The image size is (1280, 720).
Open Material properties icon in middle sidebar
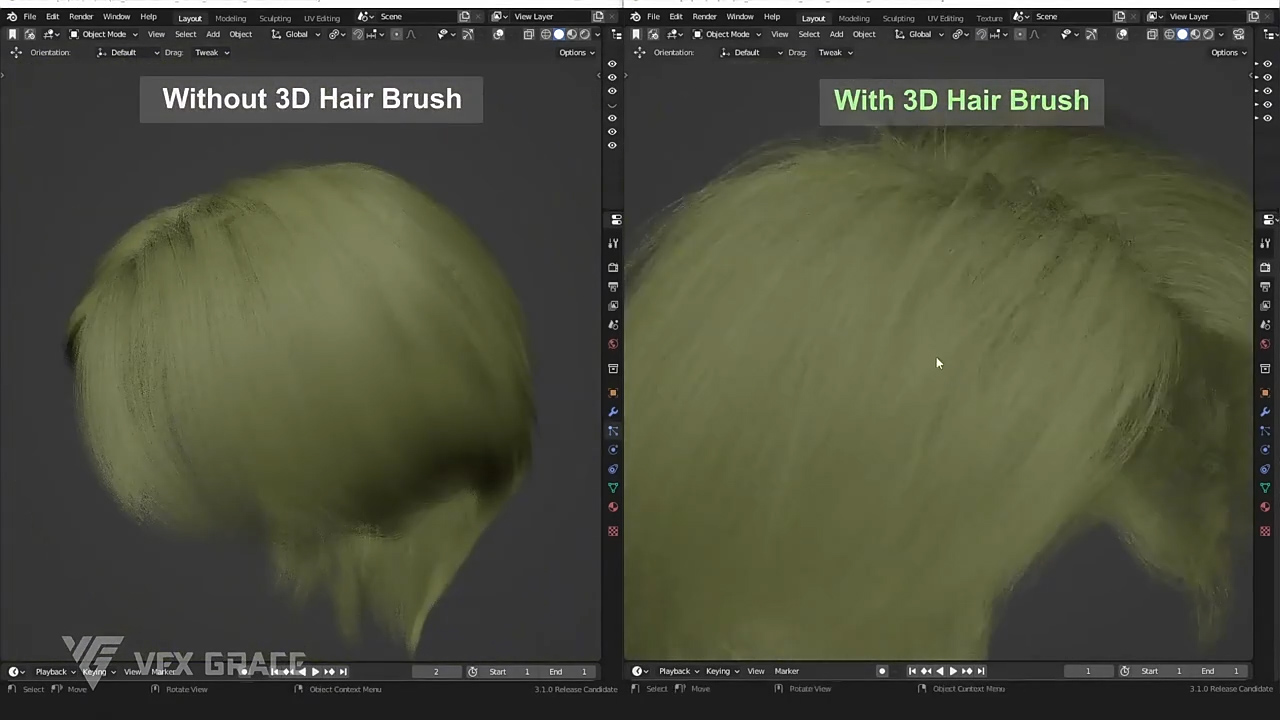(x=613, y=507)
